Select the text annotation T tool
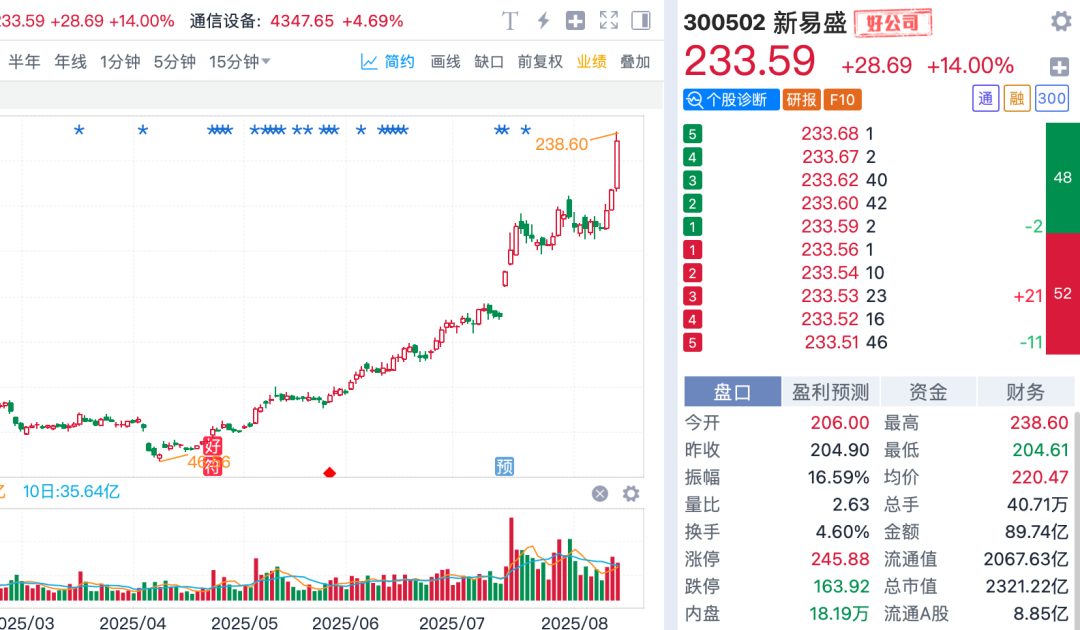1080x630 pixels. tap(510, 20)
